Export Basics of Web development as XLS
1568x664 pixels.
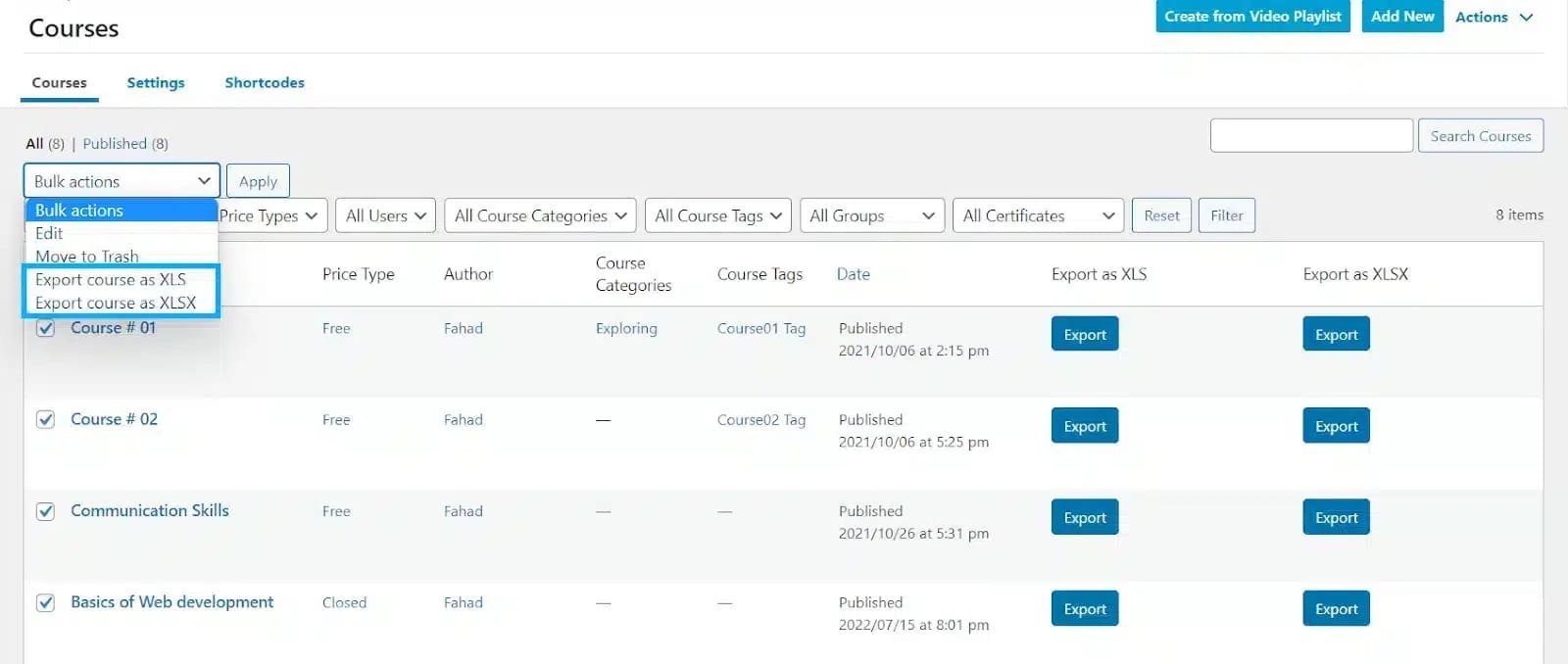click(x=1085, y=608)
